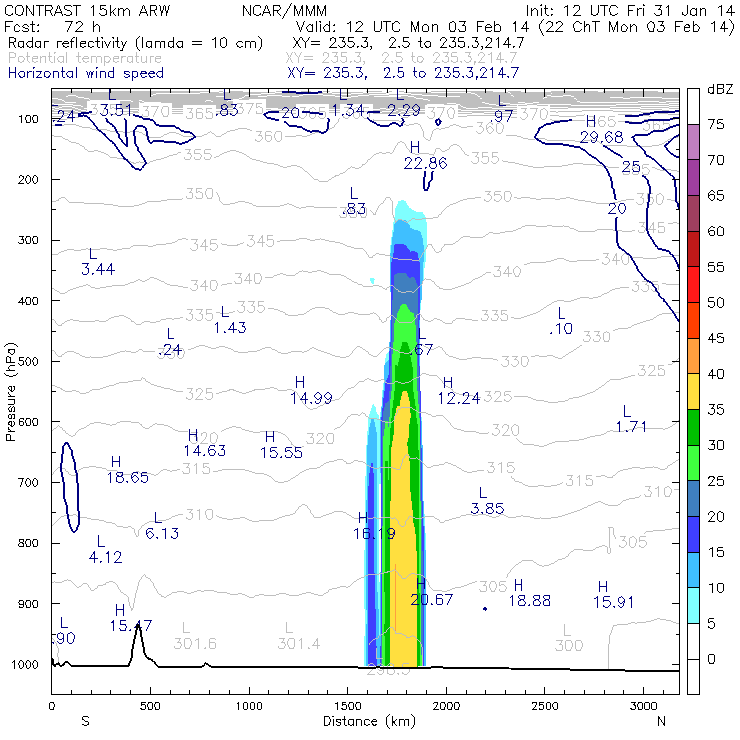740x740 pixels.
Task: Click the 'CONTRAST 15km ARW' title text
Action: click(x=87, y=10)
